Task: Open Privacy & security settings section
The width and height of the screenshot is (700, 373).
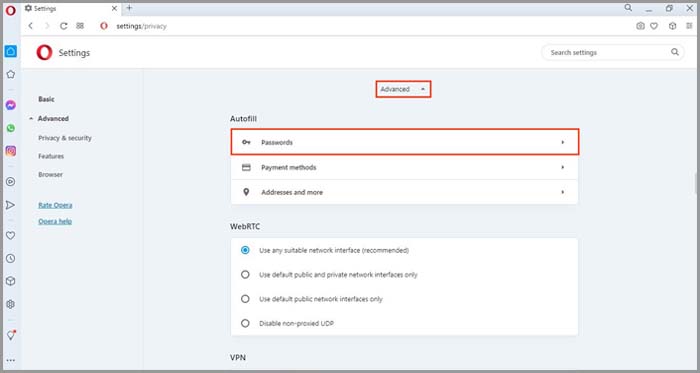Action: pos(65,138)
